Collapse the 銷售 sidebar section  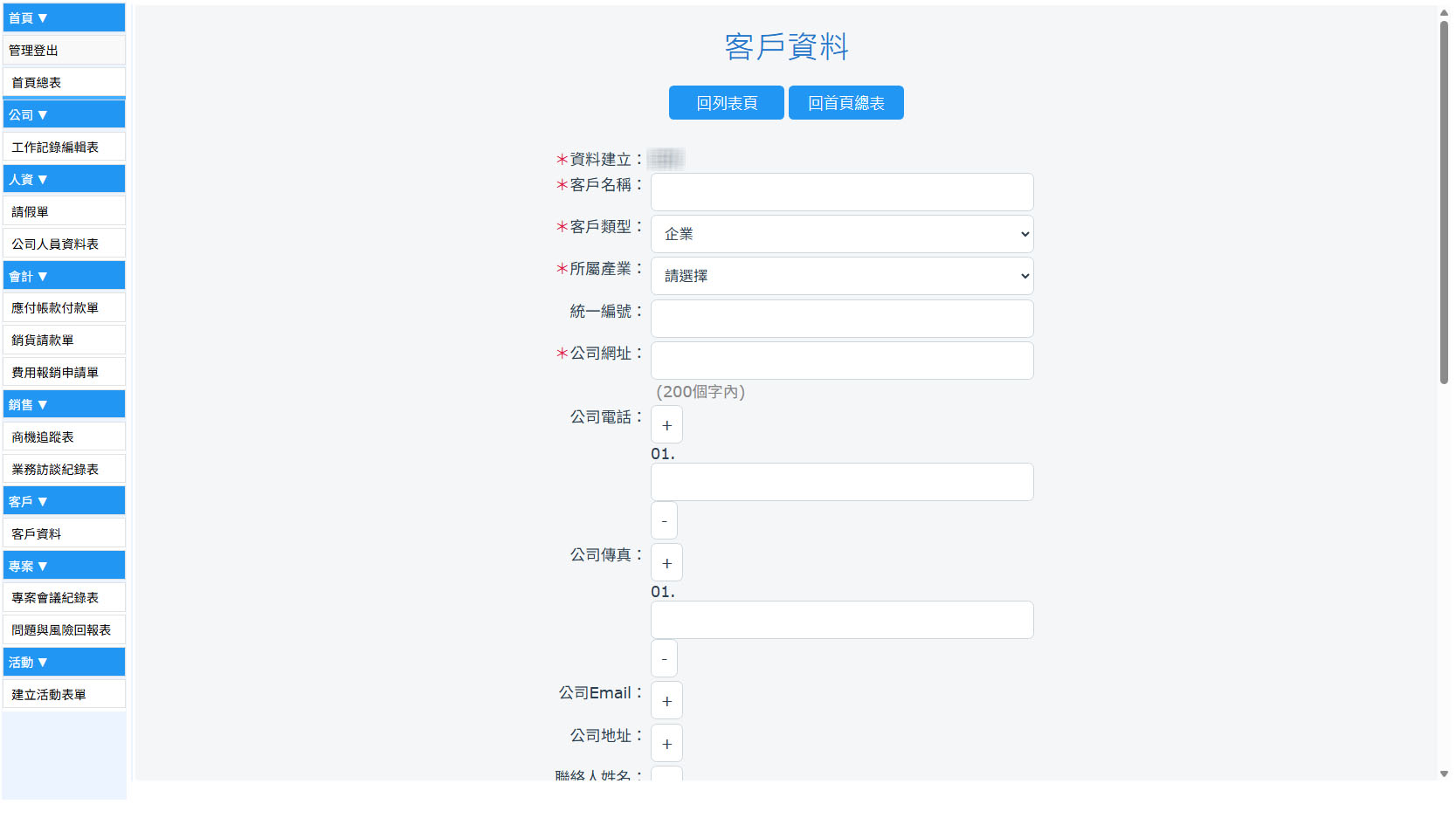tap(64, 404)
